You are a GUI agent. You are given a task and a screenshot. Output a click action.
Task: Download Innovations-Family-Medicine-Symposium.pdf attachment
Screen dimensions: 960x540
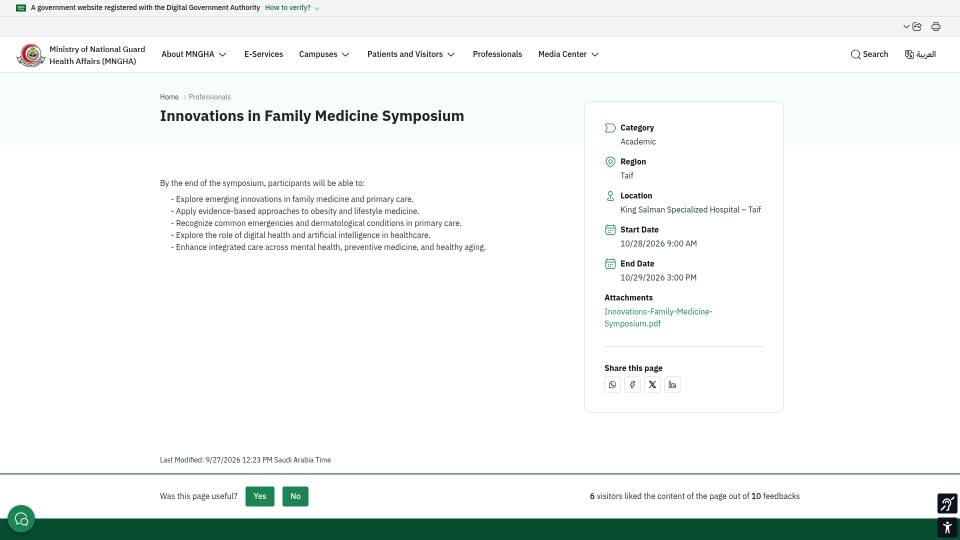click(658, 318)
